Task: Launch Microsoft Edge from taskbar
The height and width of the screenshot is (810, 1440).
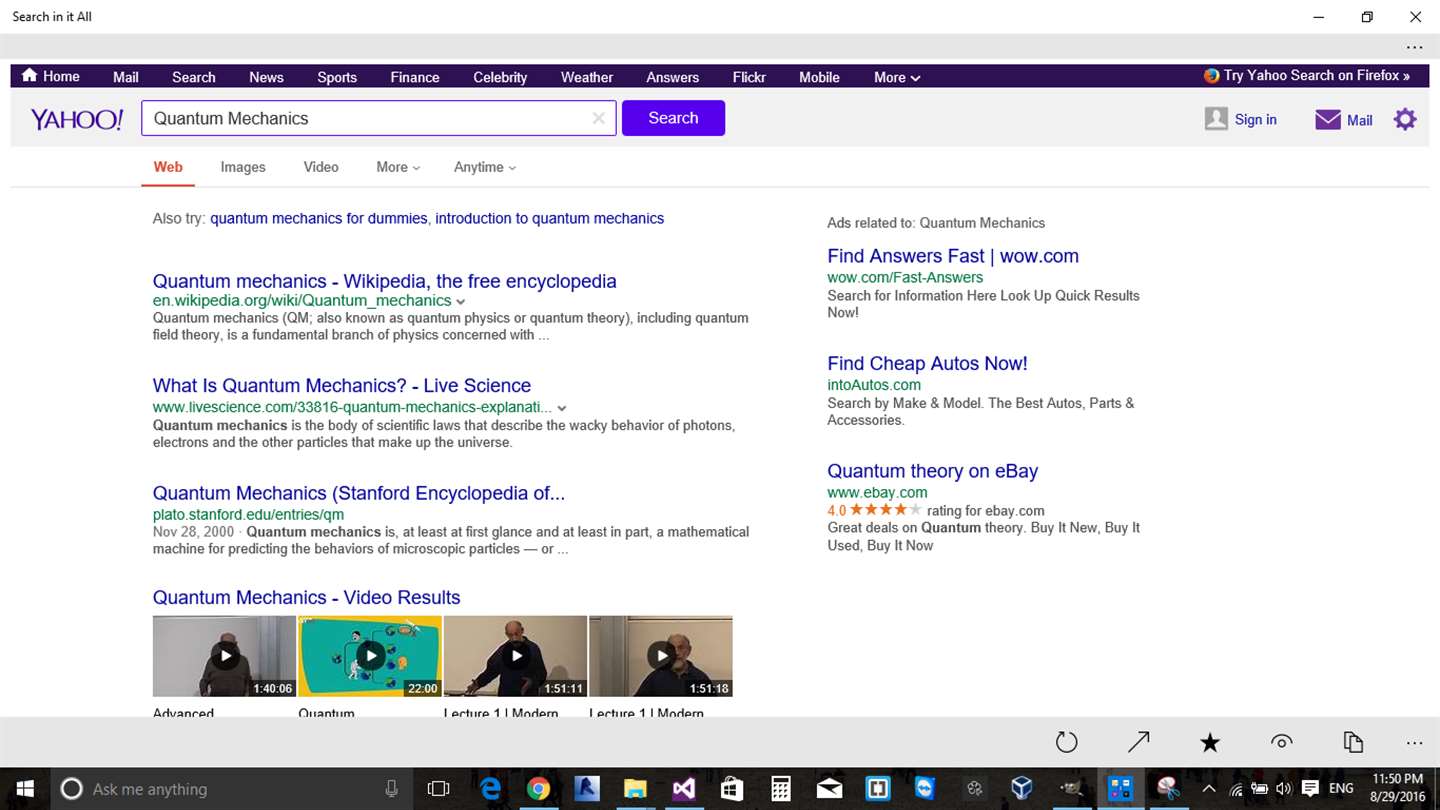Action: pos(490,789)
